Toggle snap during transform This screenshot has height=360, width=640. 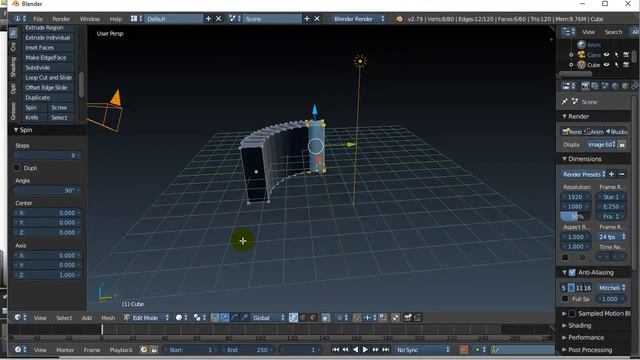click(356, 317)
